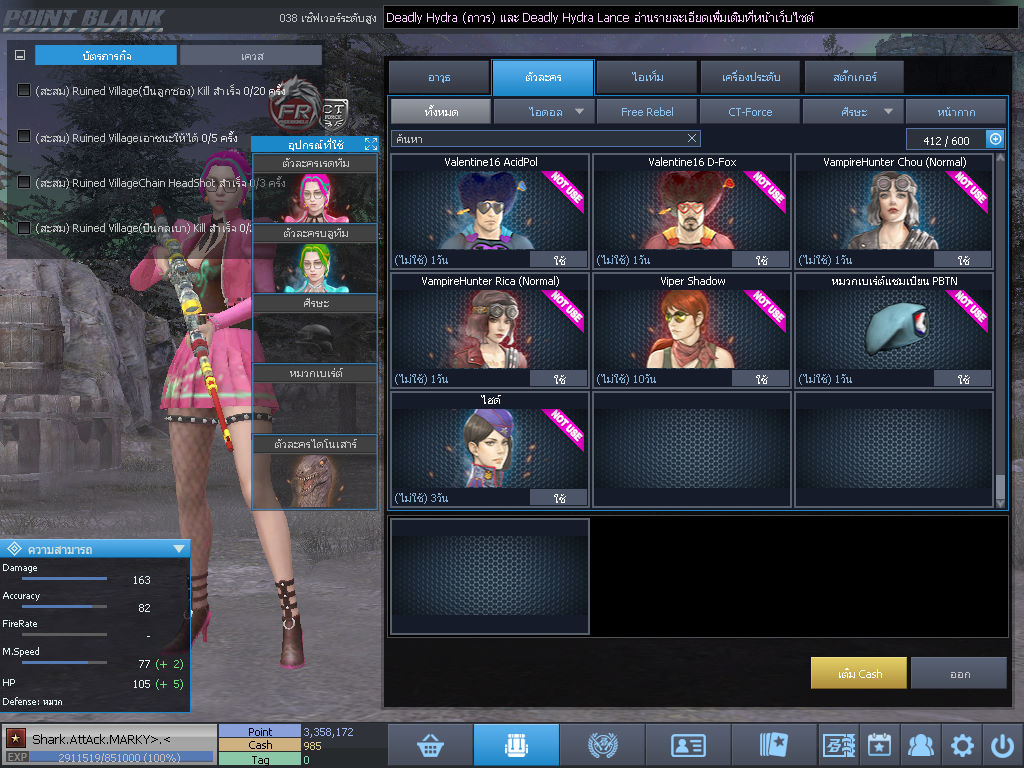
Task: Click the เติม Cash button
Action: pyautogui.click(x=859, y=673)
